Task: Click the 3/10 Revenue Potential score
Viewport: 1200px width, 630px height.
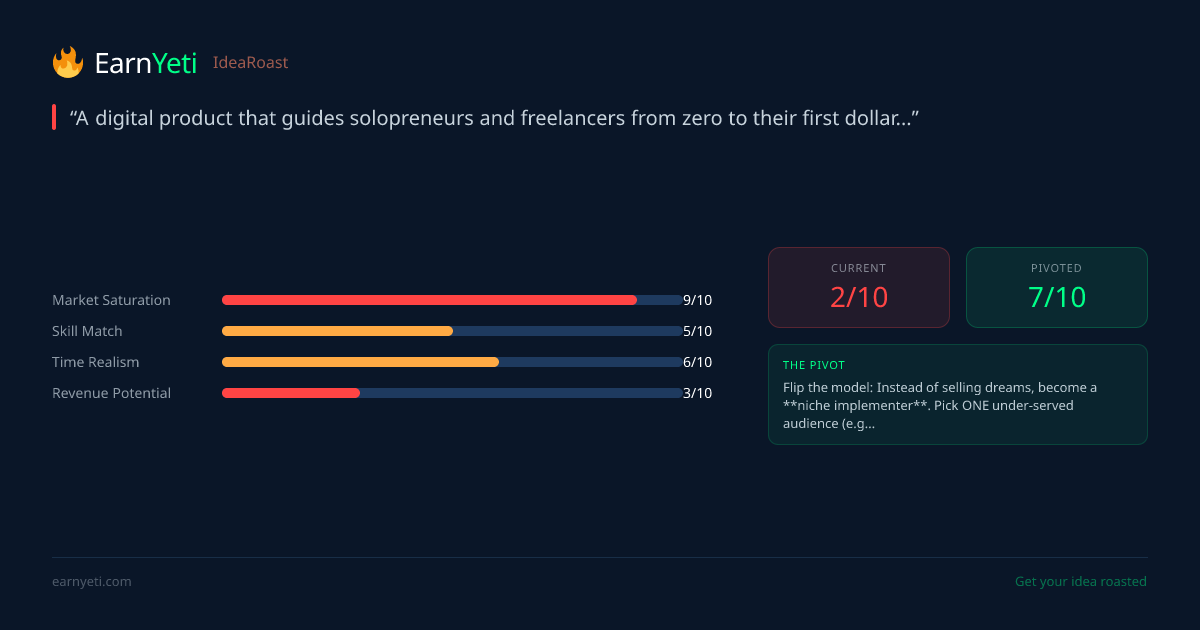Action: pyautogui.click(x=697, y=393)
